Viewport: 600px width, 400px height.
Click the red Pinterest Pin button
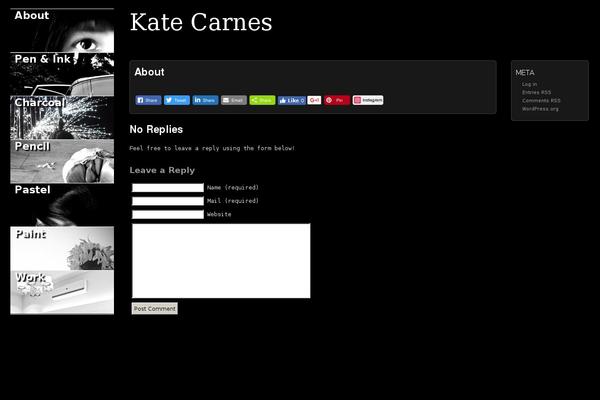click(x=337, y=100)
